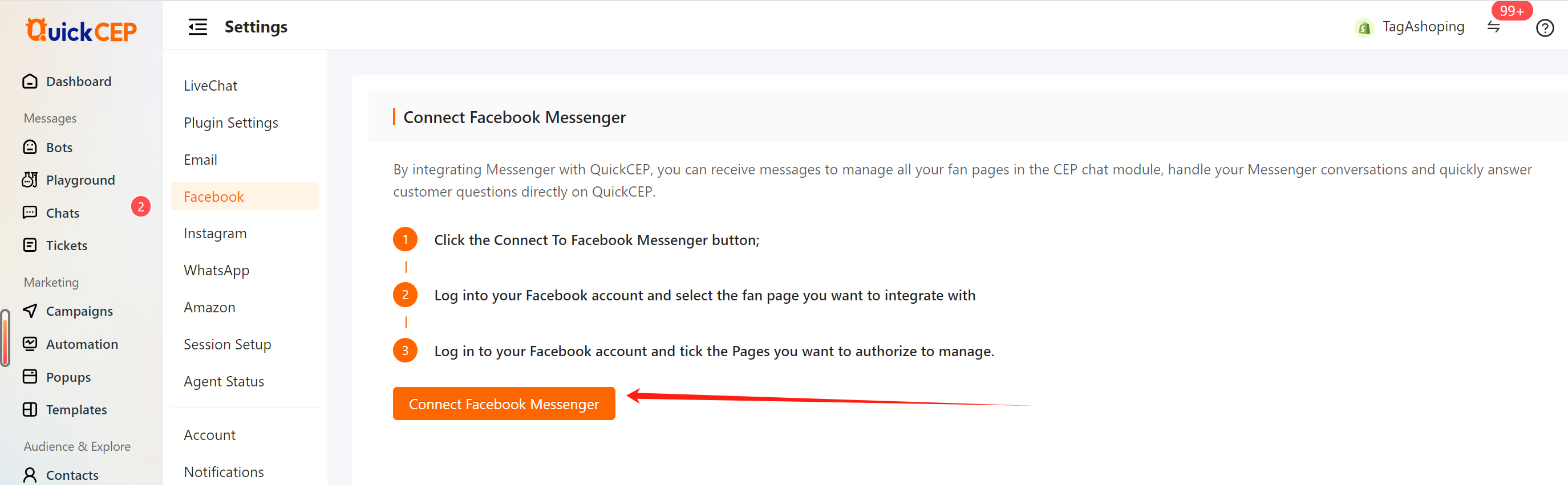Open the Contacts page link
This screenshot has height=485, width=1568.
point(72,475)
